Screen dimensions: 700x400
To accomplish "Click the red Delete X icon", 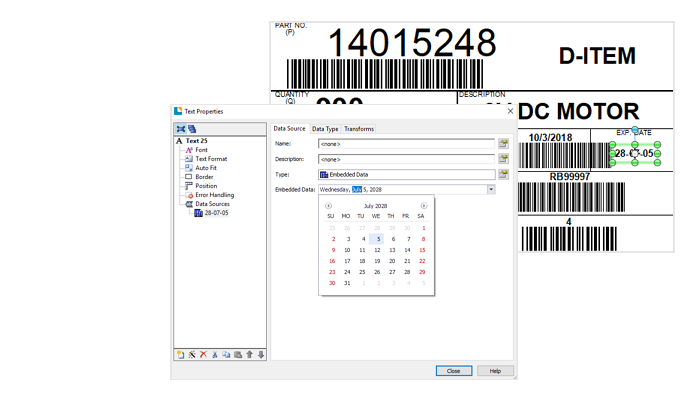I will point(203,354).
